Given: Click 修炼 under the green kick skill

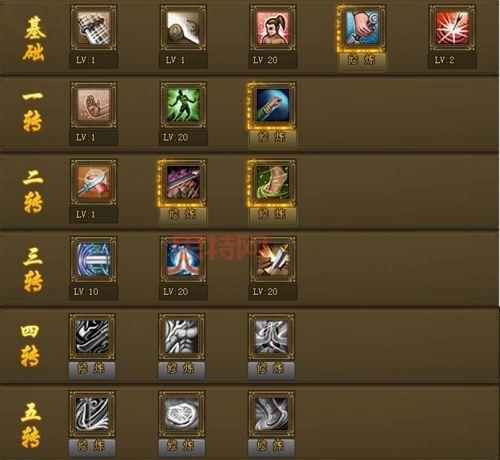Looking at the screenshot, I should (273, 214).
